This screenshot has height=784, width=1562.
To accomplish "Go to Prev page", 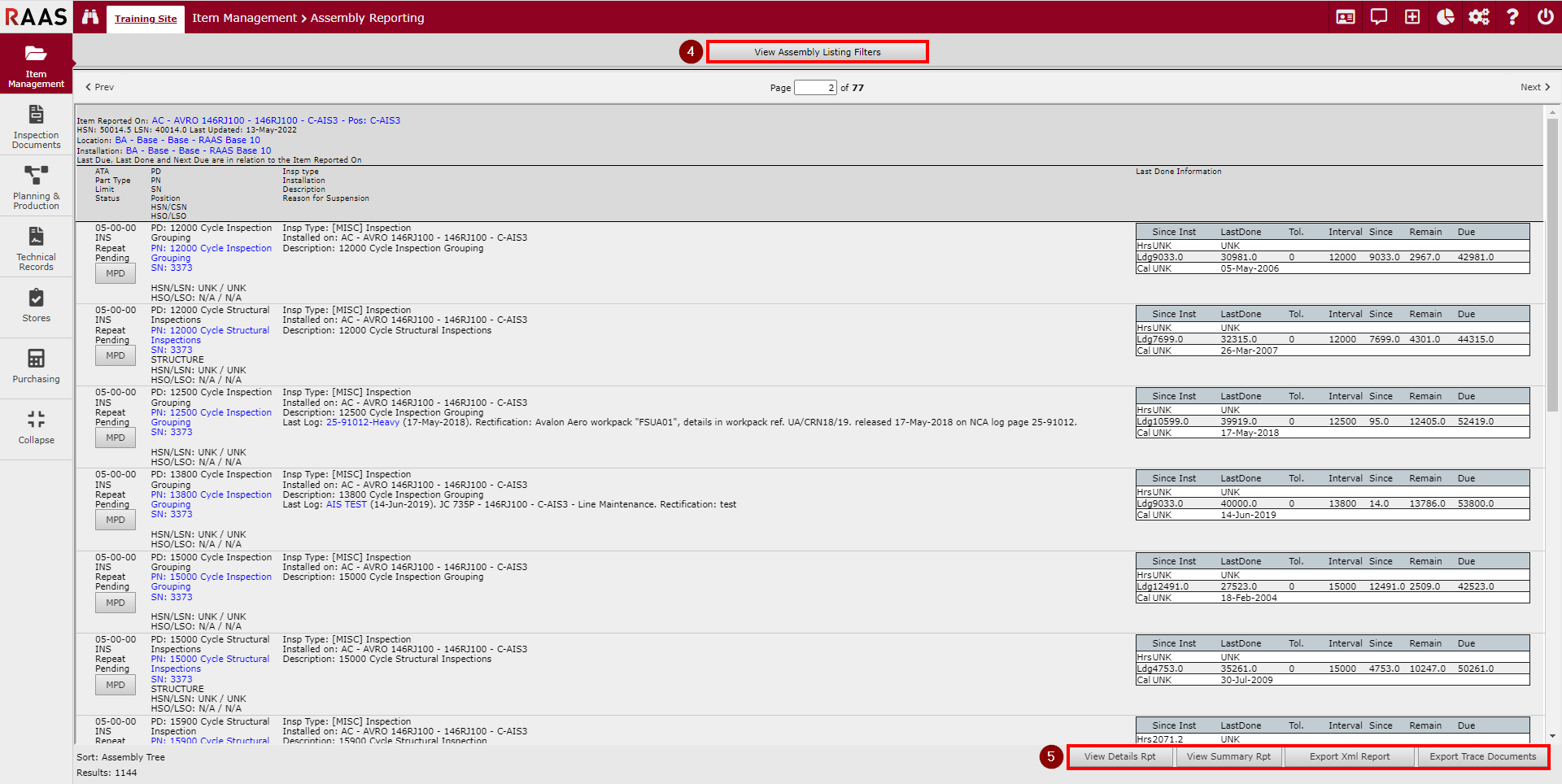I will pyautogui.click(x=100, y=87).
